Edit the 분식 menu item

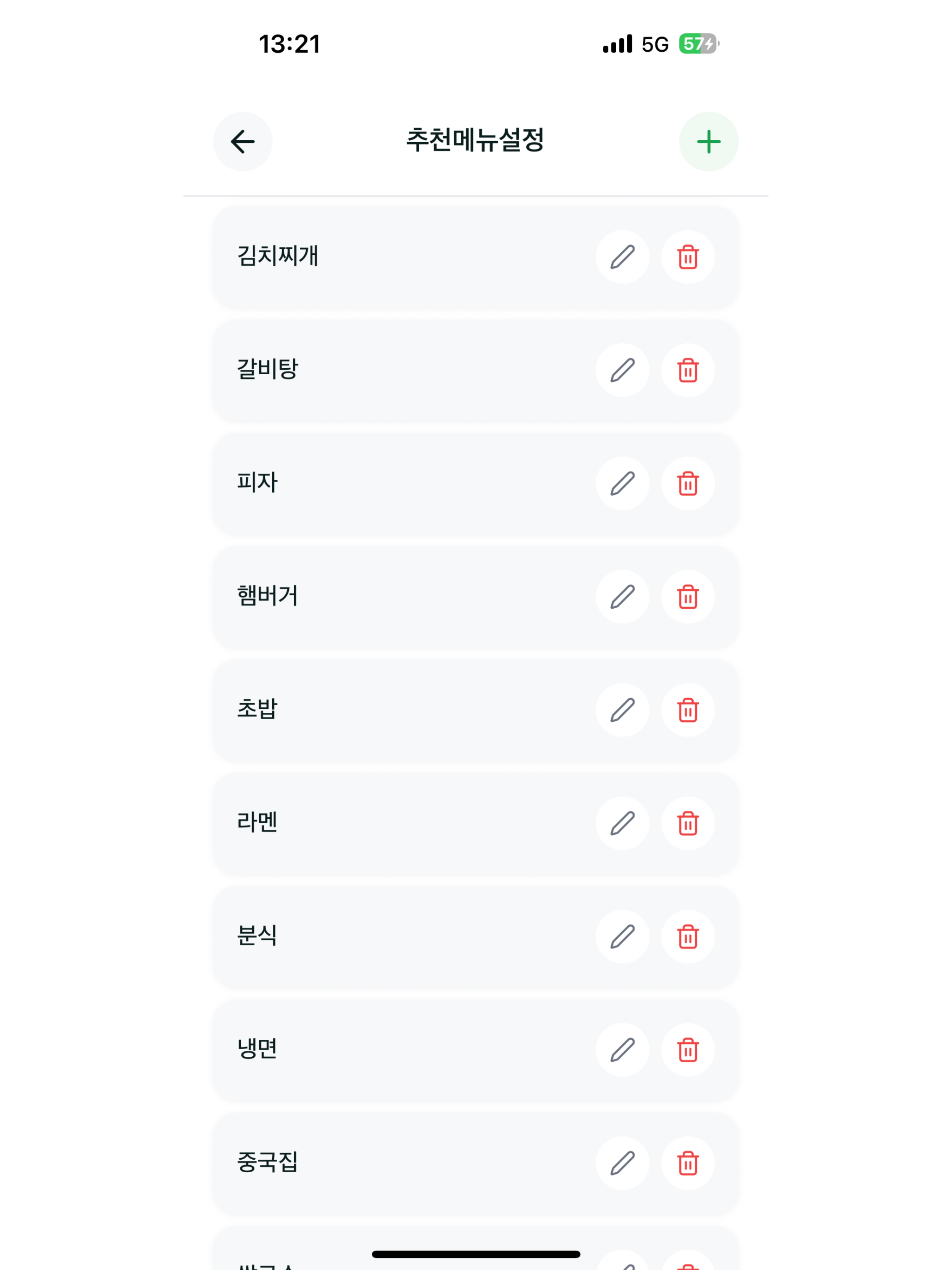point(623,937)
